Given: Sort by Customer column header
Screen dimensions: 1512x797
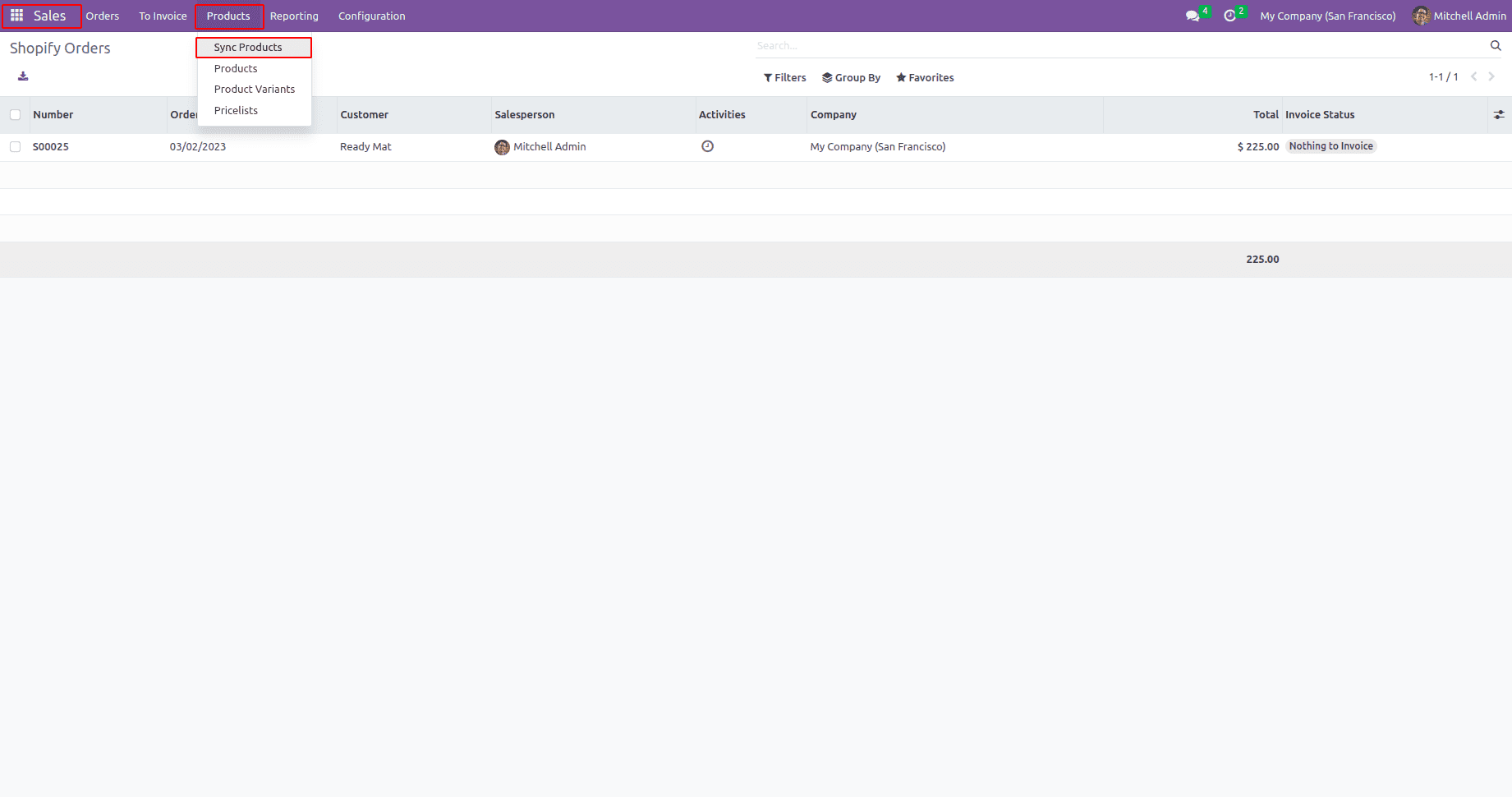Looking at the screenshot, I should [x=365, y=115].
